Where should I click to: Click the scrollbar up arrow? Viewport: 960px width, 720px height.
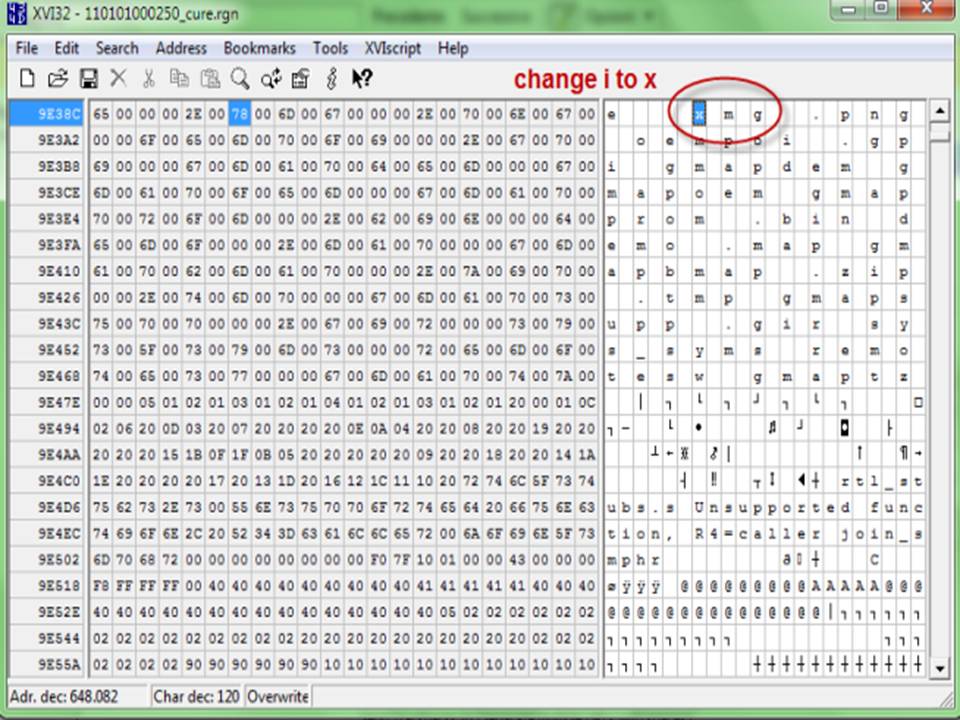click(x=939, y=111)
